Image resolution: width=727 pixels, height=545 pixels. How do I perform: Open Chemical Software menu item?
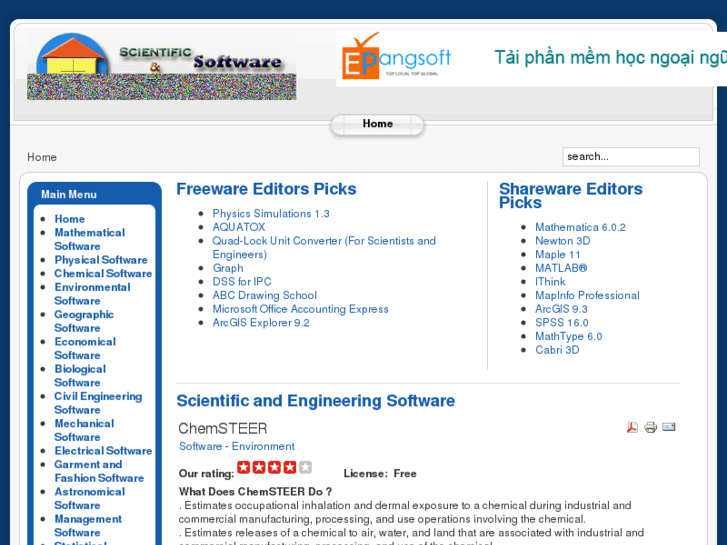(103, 274)
